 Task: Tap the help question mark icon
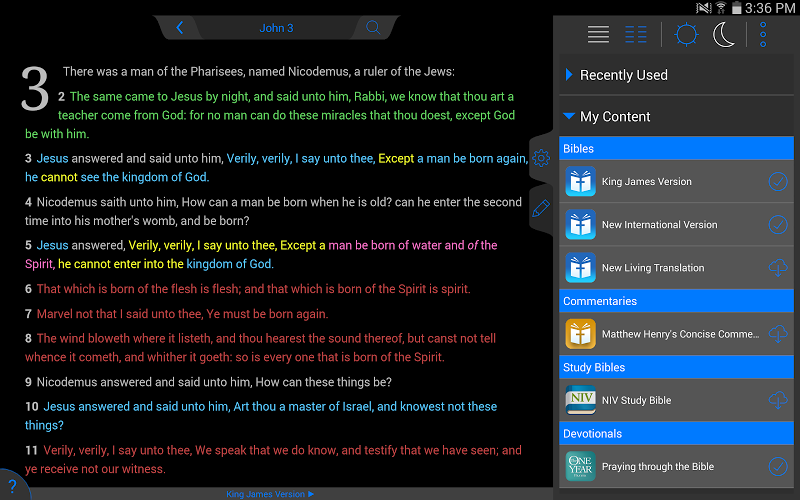point(13,486)
